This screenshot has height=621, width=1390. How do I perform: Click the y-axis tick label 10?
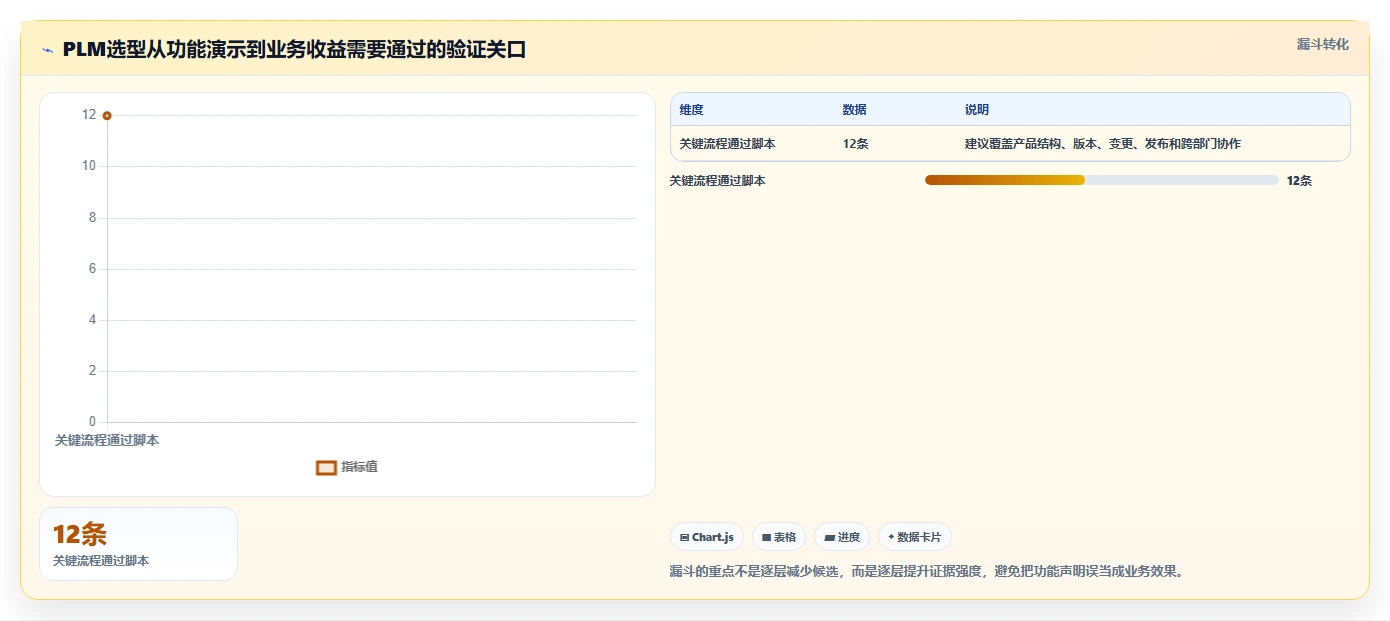pyautogui.click(x=89, y=166)
